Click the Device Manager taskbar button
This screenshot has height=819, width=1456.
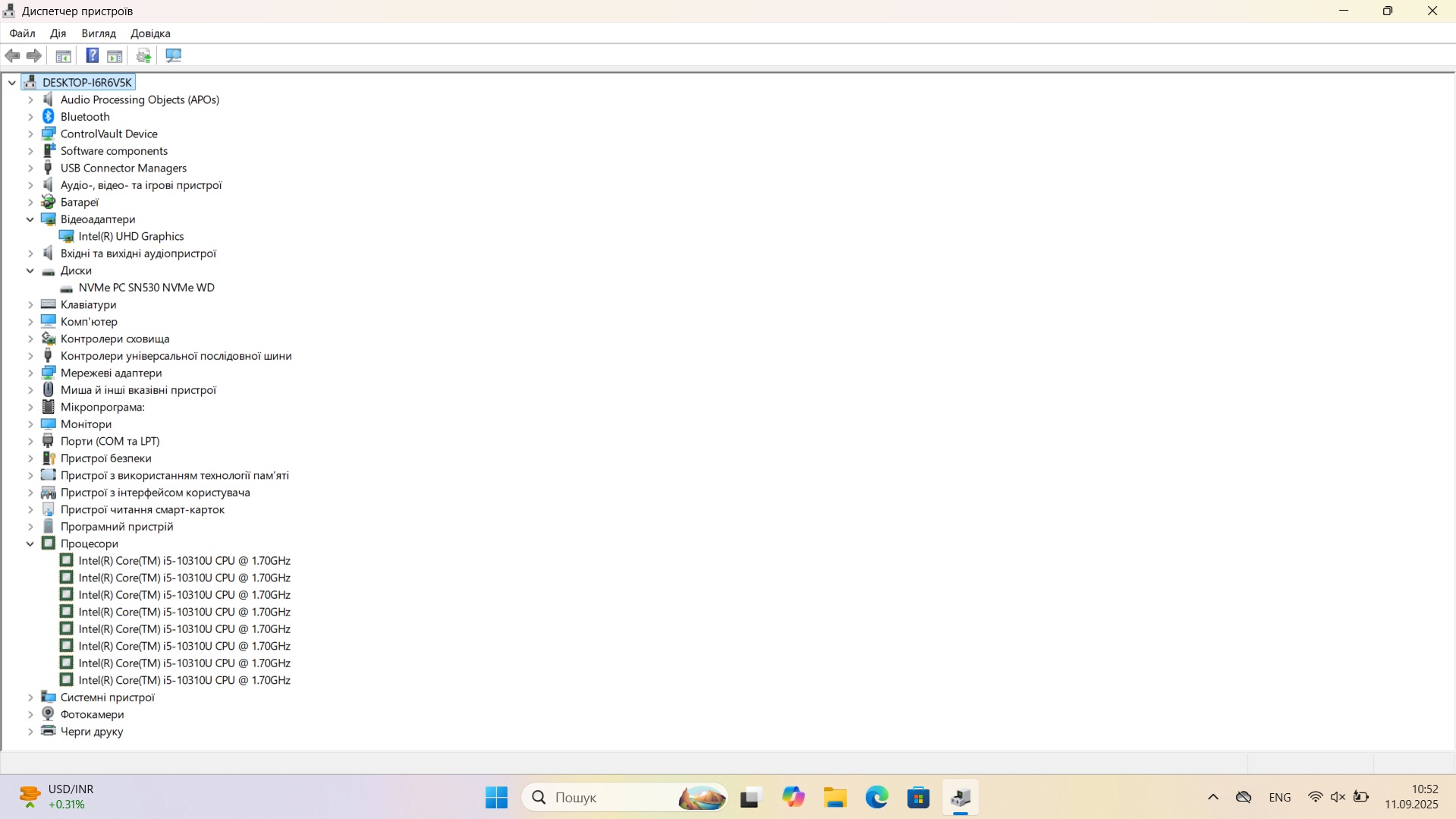point(961,797)
